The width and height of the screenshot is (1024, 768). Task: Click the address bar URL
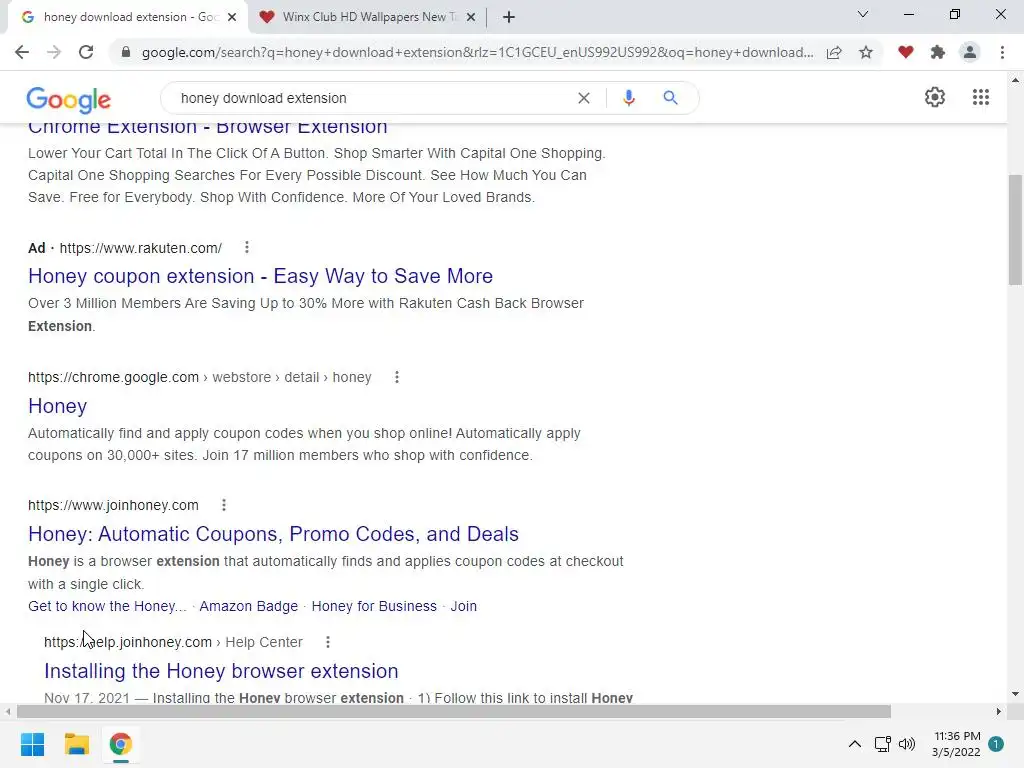[x=477, y=52]
